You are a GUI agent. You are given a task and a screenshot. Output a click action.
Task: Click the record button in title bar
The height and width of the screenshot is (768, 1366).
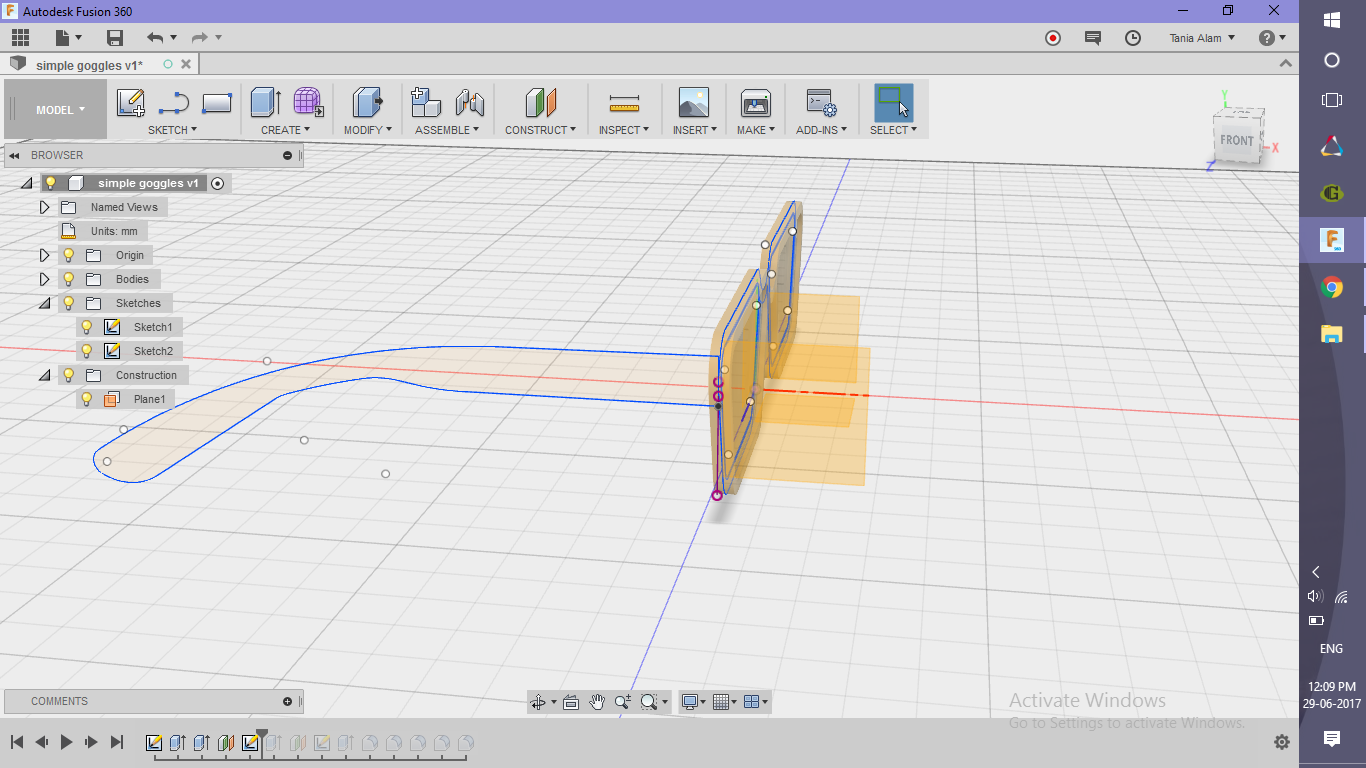tap(1053, 38)
